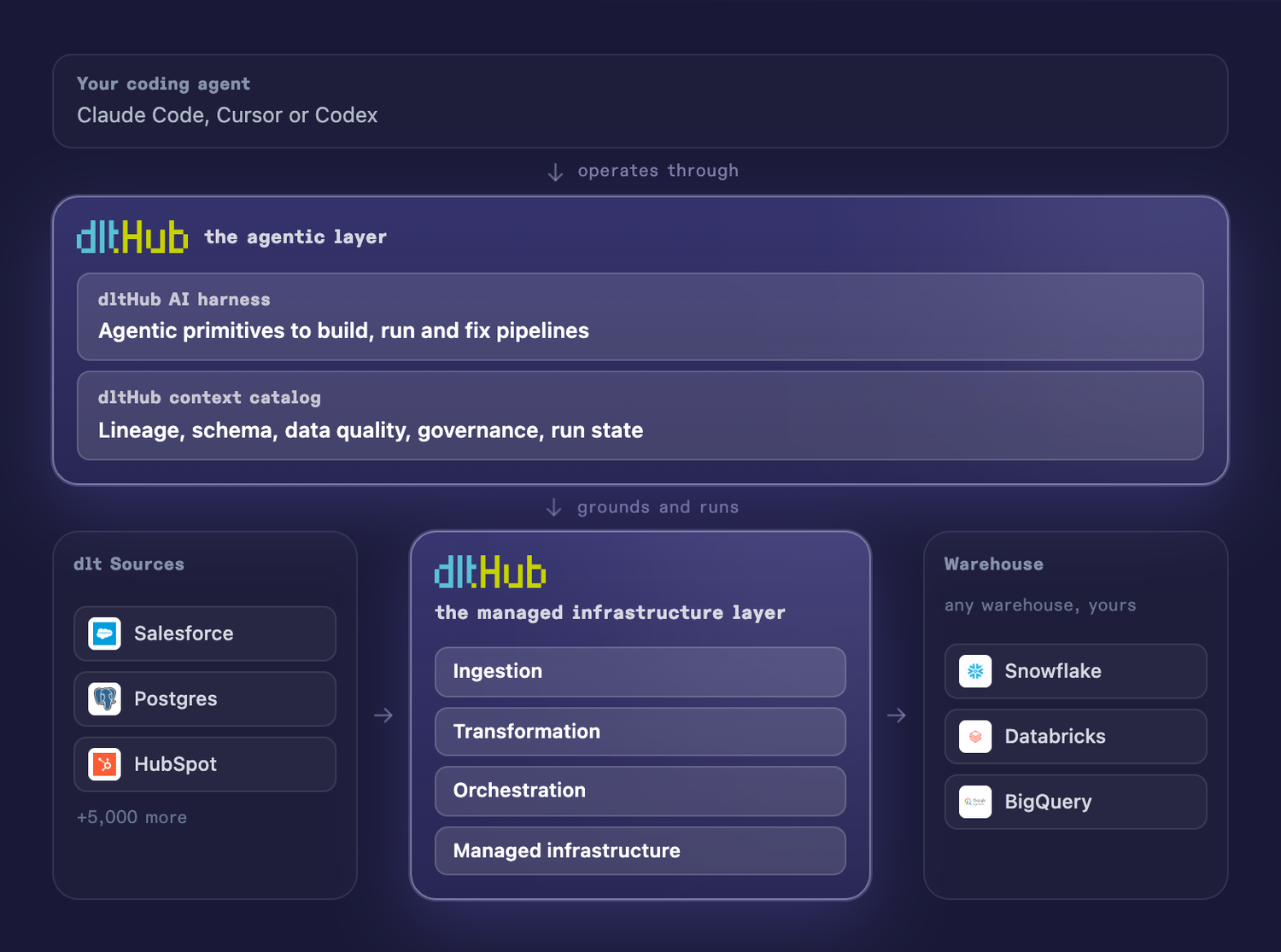Select the "BigQuery" warehouse name
1281x952 pixels.
[1048, 802]
